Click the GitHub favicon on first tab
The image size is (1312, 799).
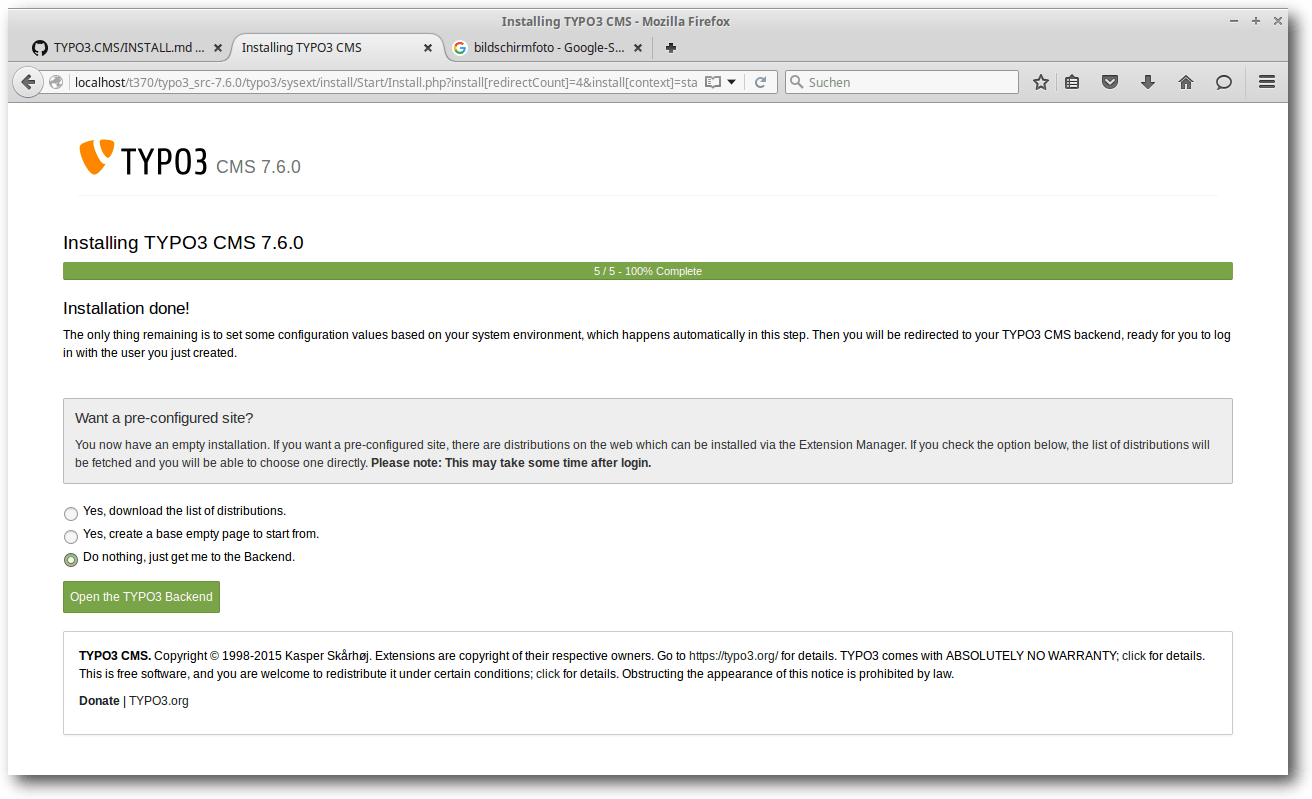(40, 47)
